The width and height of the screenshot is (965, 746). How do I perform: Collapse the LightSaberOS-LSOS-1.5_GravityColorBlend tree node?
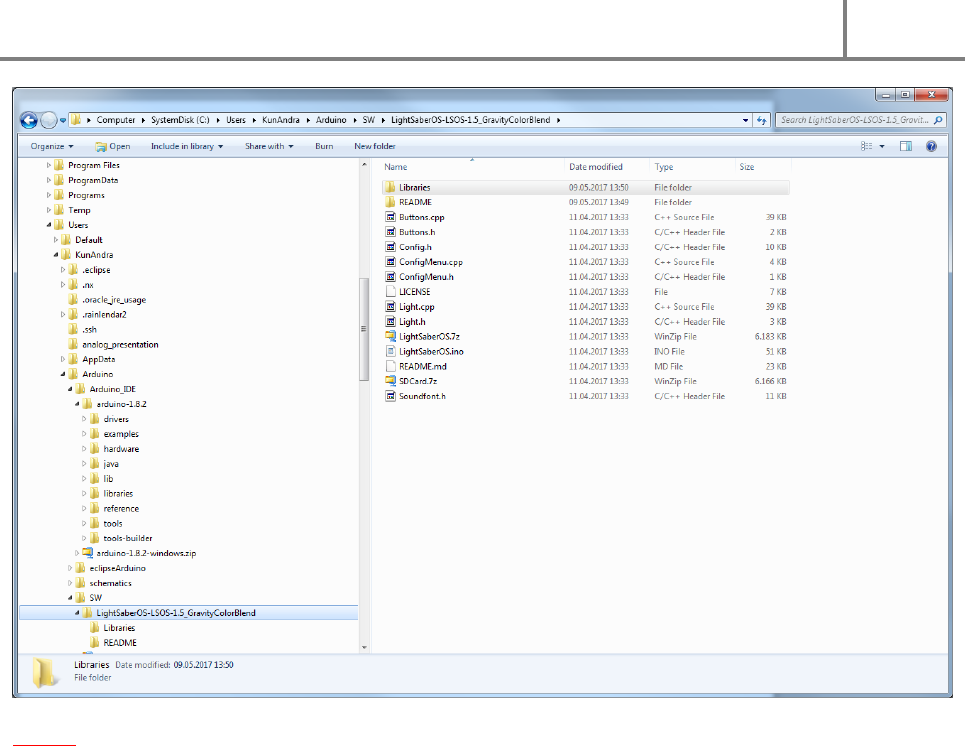click(x=77, y=613)
